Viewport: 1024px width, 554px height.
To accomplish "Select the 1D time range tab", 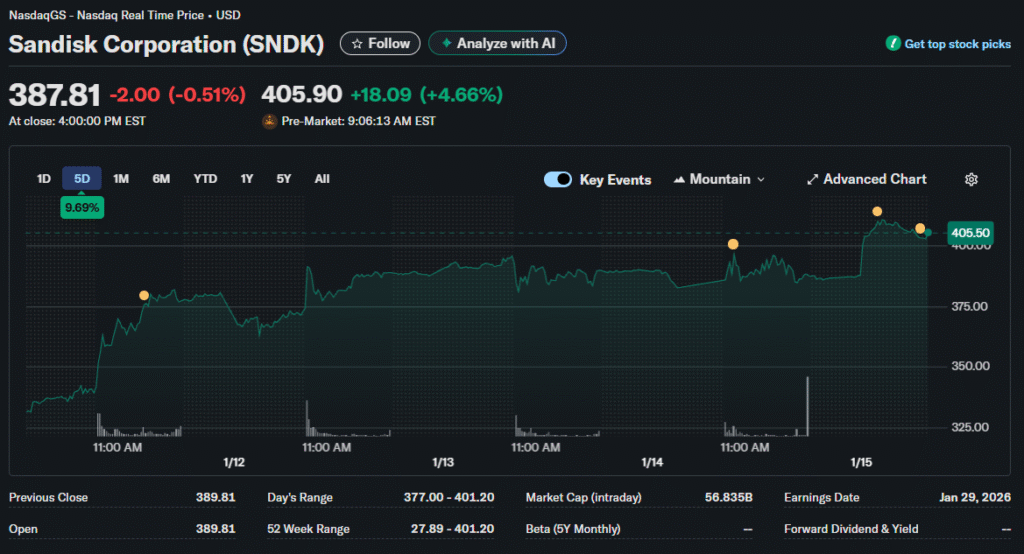I will tap(44, 179).
